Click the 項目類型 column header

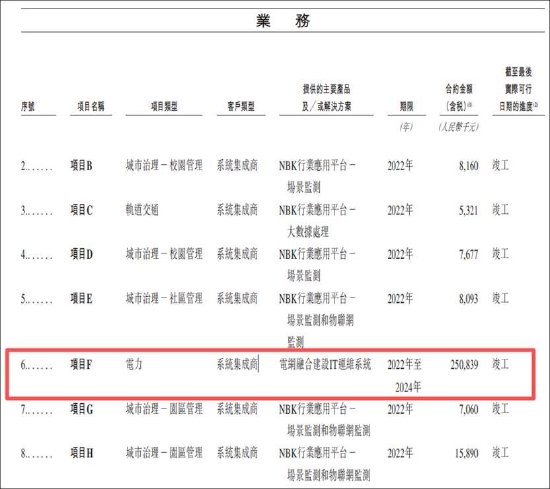164,106
